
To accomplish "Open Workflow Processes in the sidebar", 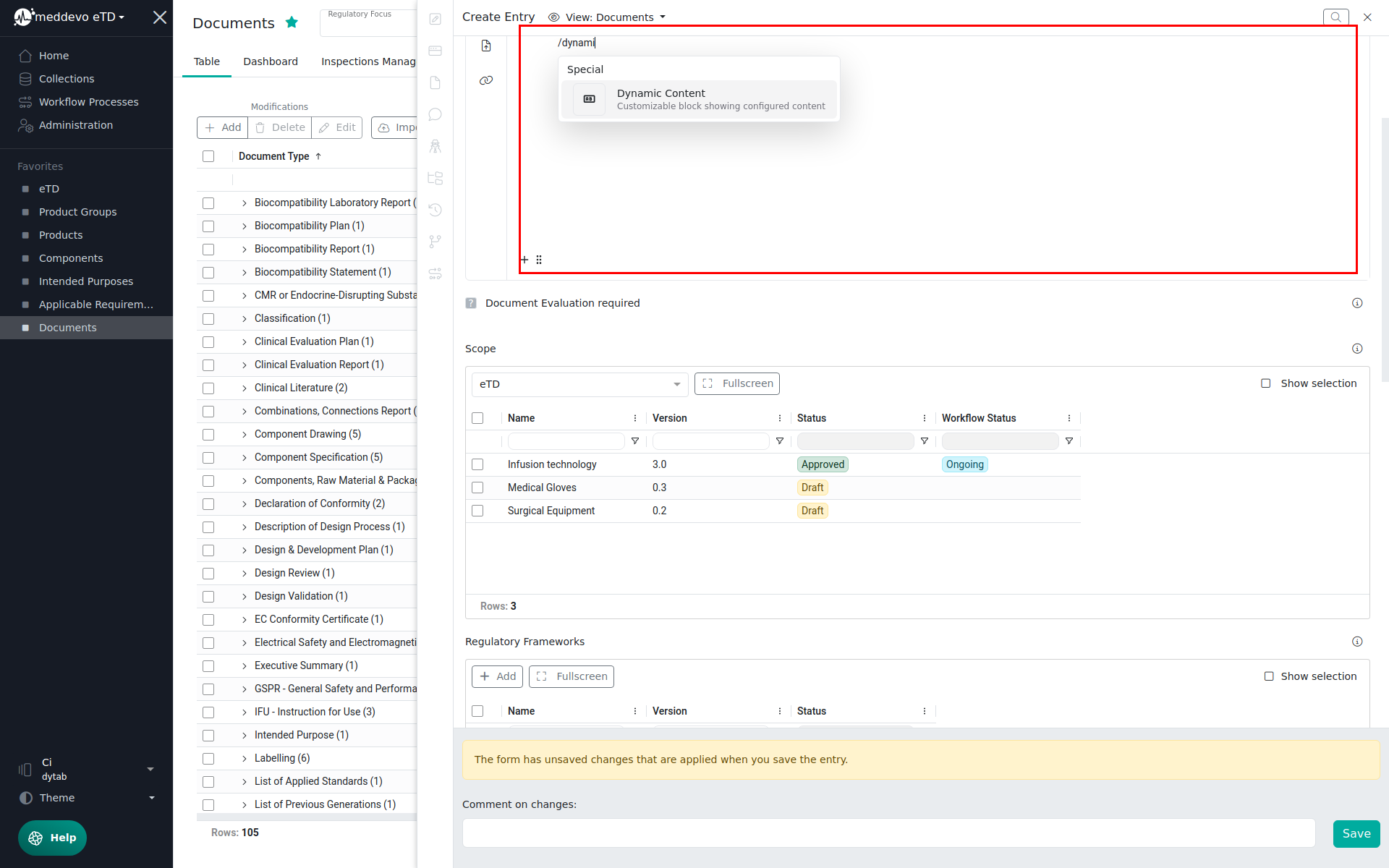I will [x=88, y=102].
